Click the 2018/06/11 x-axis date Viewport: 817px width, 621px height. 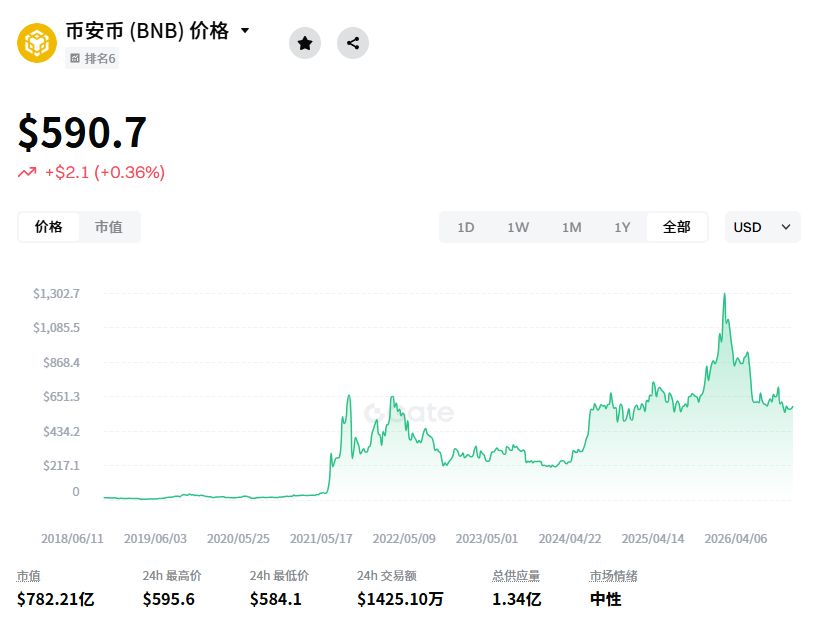[72, 539]
